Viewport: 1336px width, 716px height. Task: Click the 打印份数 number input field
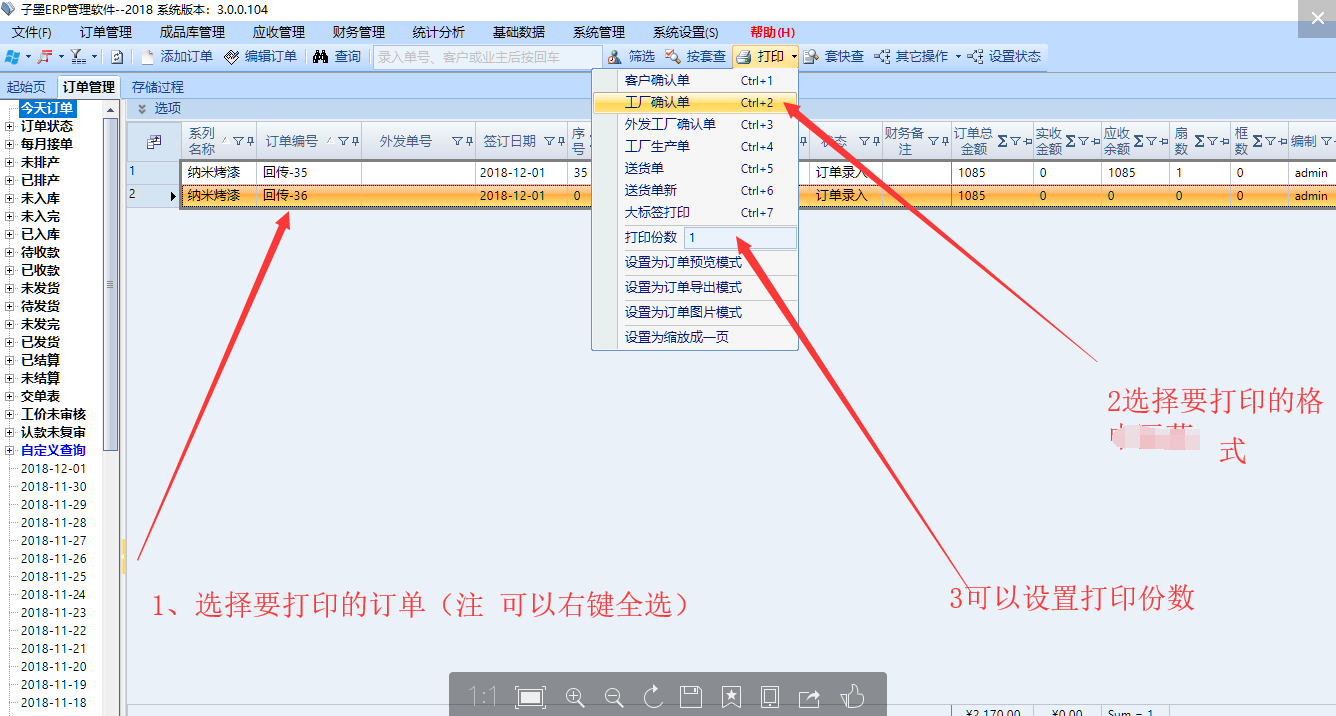pos(740,238)
